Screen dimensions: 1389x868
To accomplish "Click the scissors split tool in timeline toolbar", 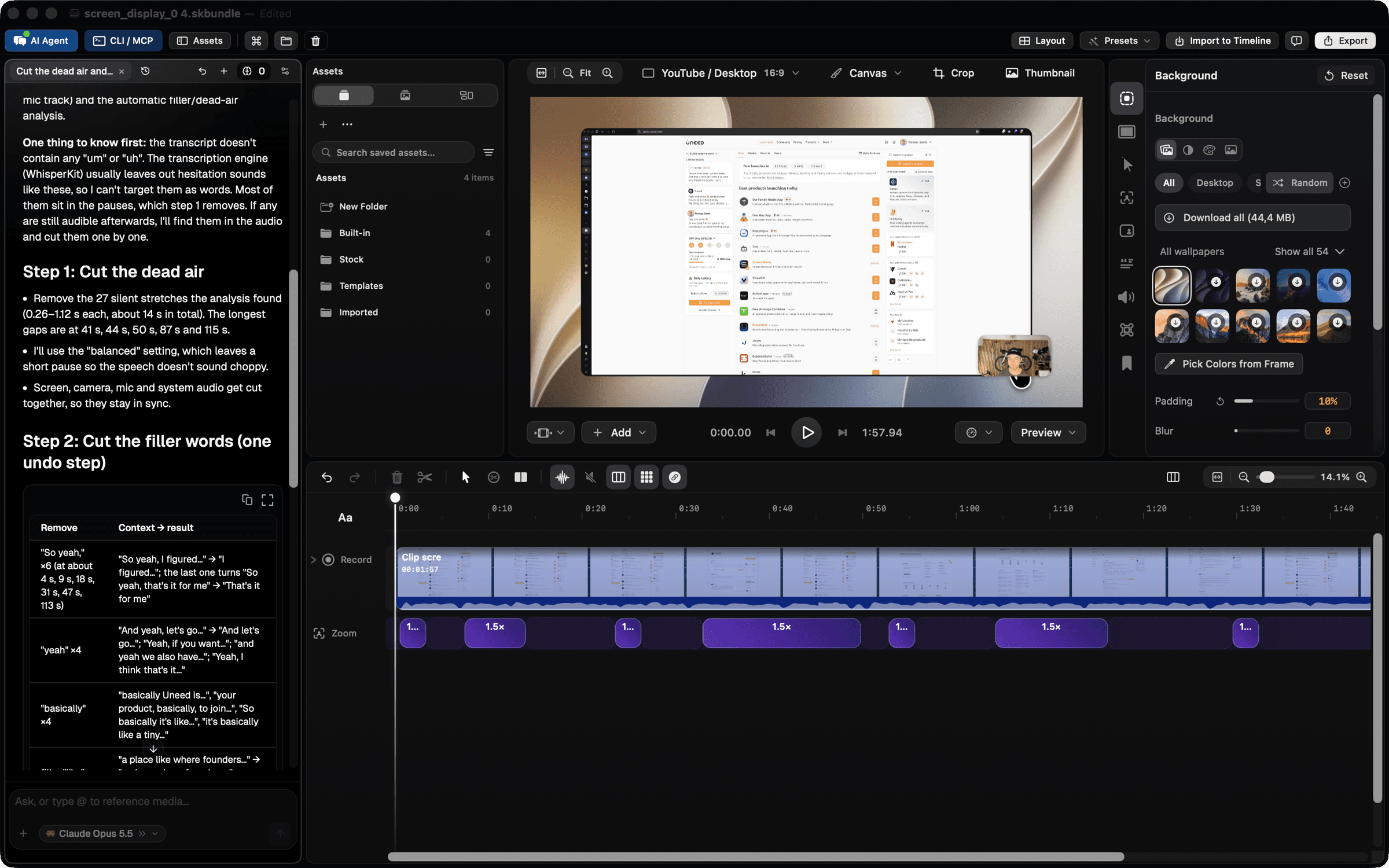I will coord(425,477).
